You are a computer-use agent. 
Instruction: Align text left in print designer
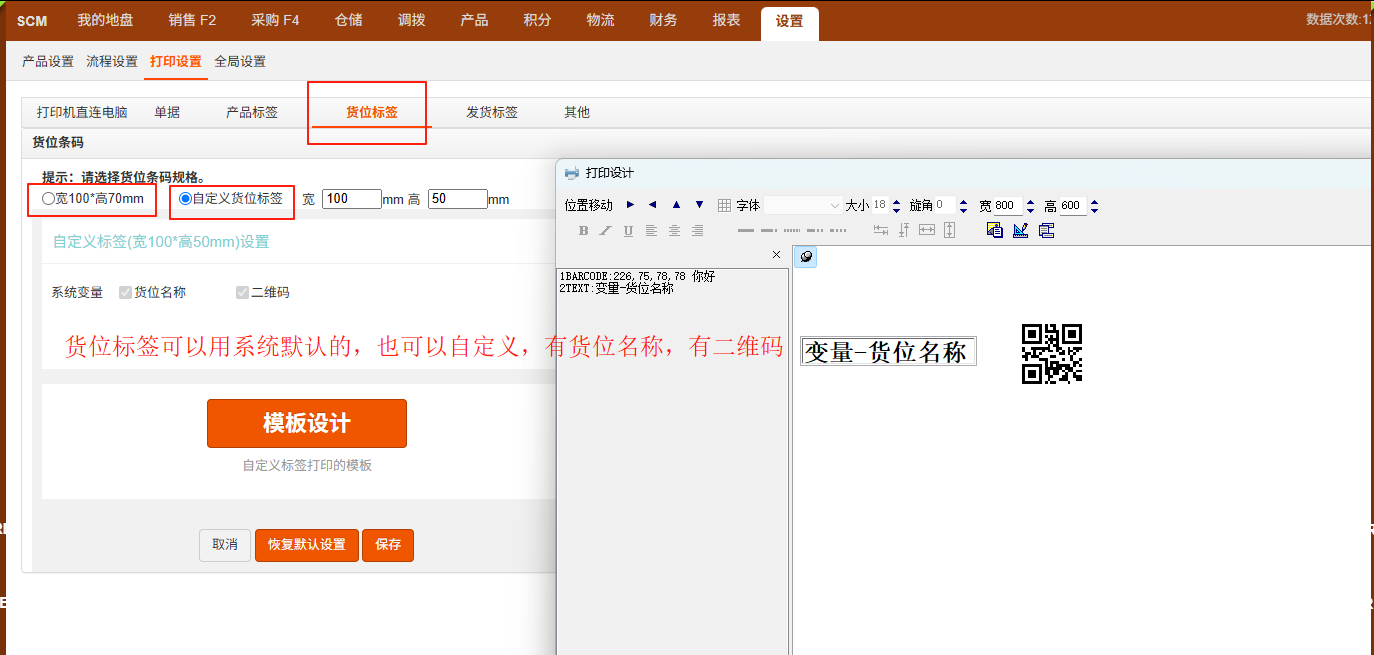tap(651, 231)
